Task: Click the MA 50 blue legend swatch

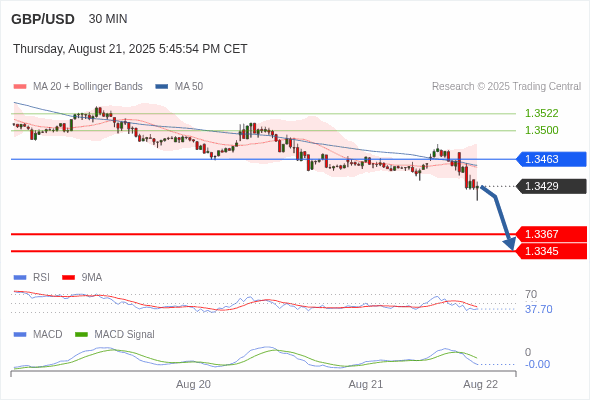Action: coord(162,87)
